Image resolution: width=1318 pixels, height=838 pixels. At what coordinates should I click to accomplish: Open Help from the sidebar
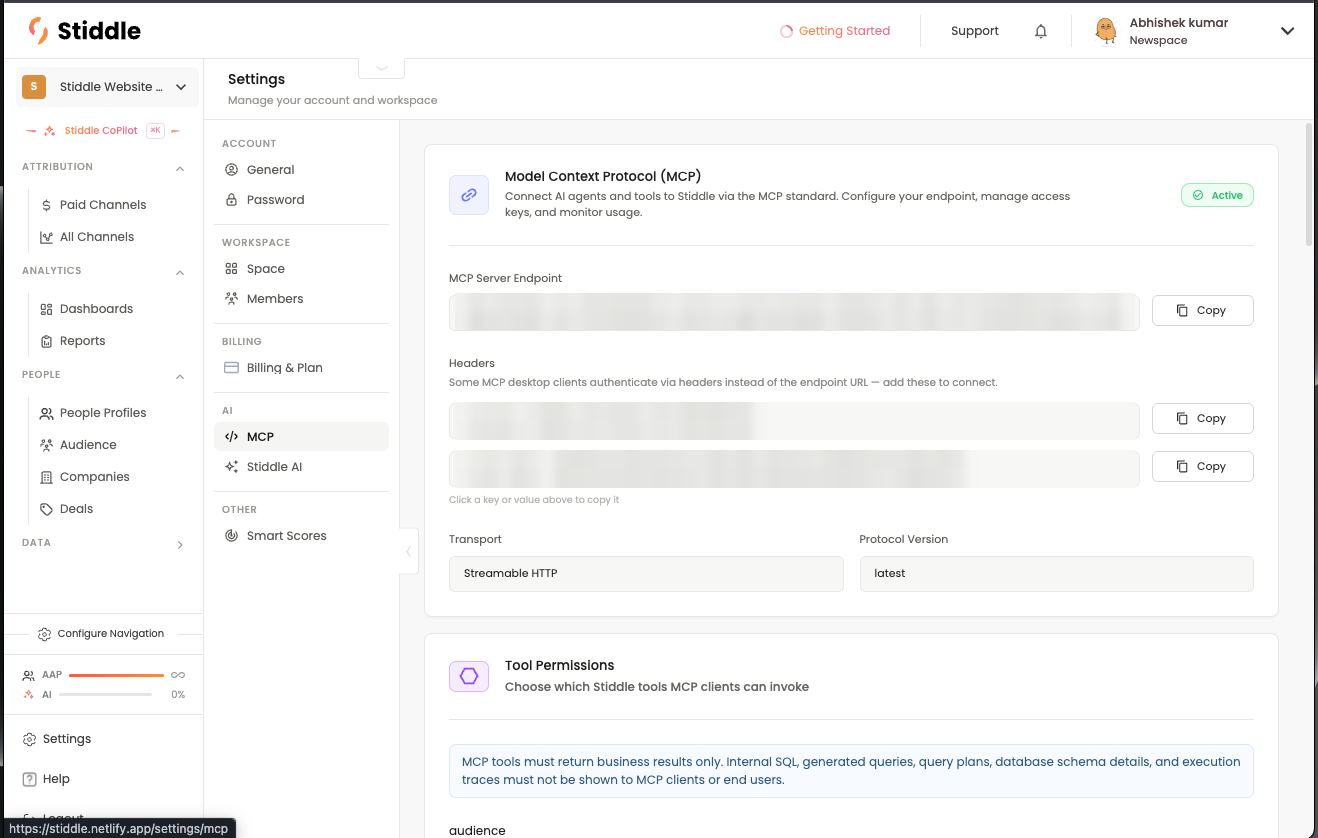point(46,779)
